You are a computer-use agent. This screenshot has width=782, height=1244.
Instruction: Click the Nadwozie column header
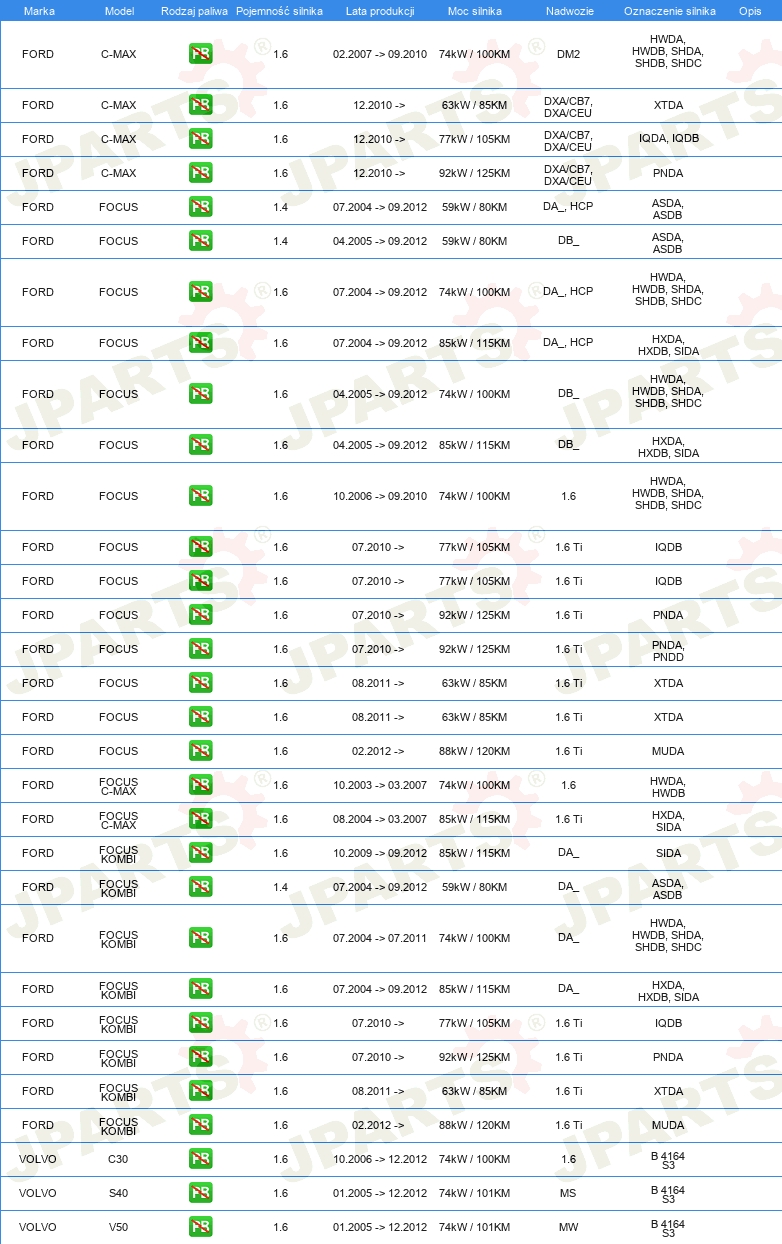[568, 10]
